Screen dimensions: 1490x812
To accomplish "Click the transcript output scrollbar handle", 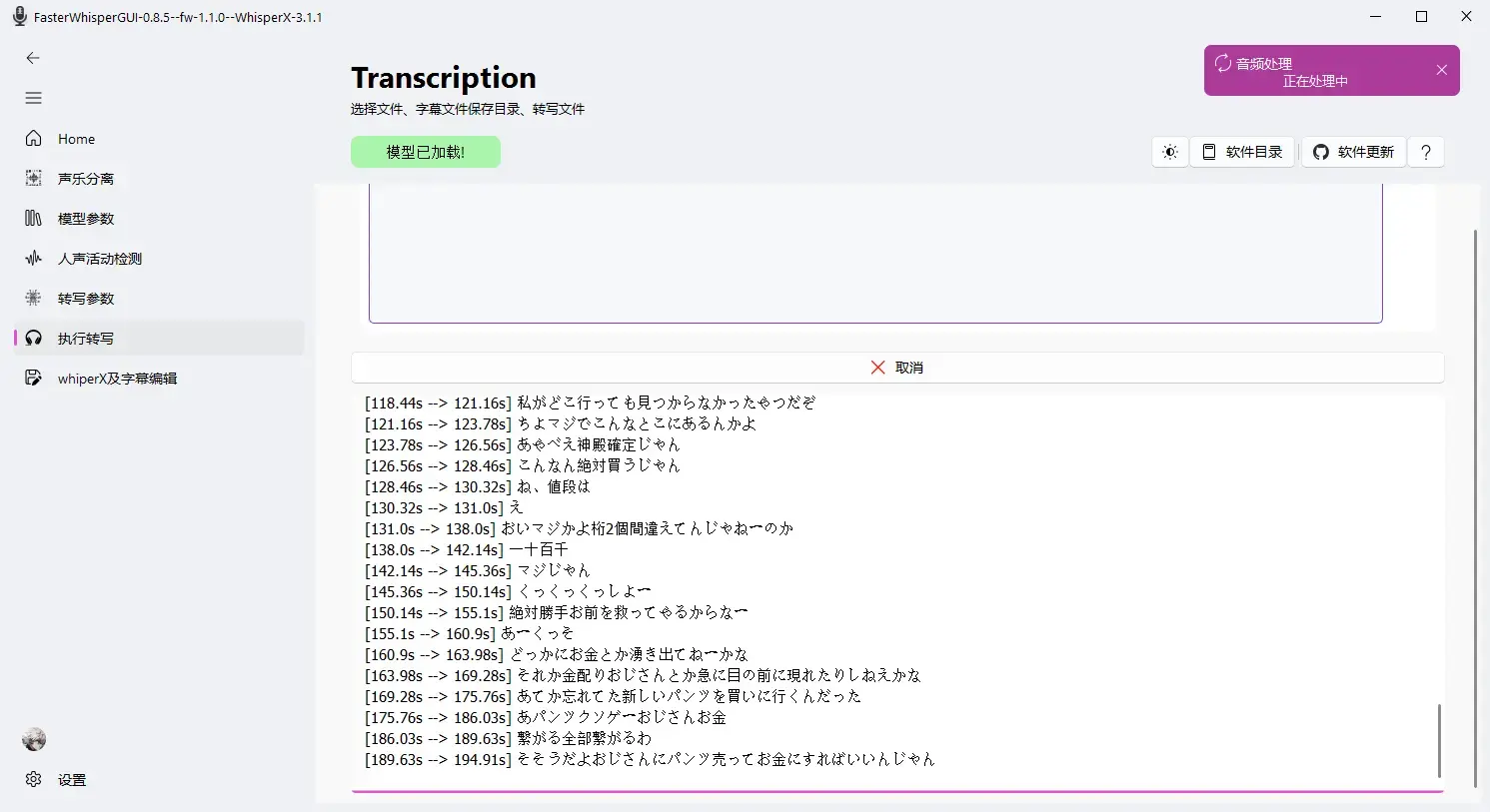I will click(1439, 739).
